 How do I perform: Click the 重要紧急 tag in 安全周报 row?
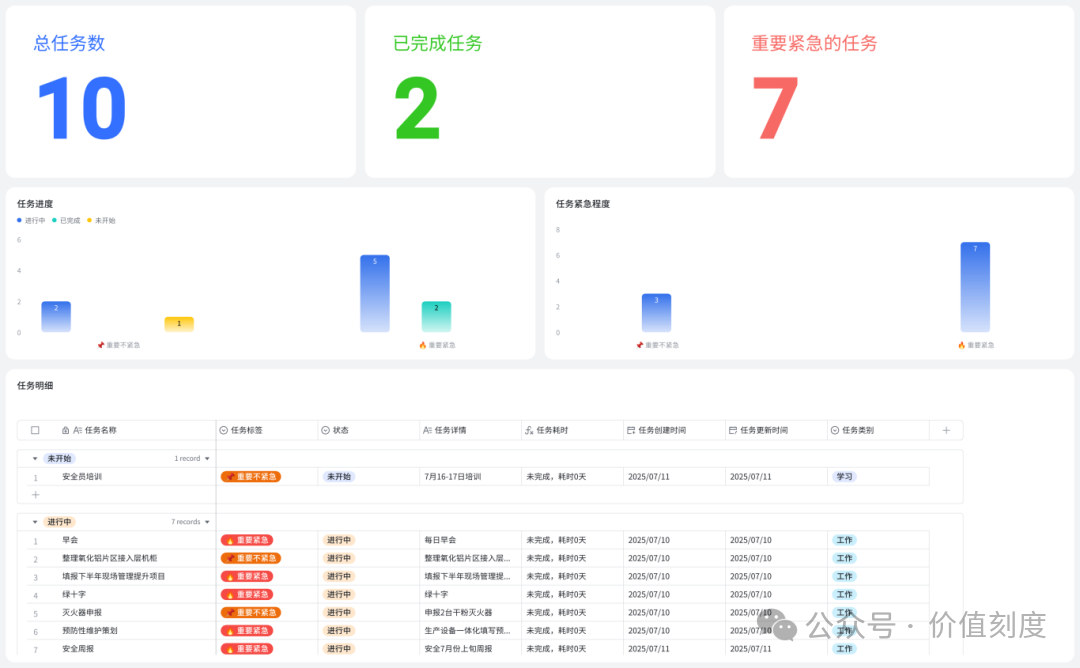coord(247,649)
